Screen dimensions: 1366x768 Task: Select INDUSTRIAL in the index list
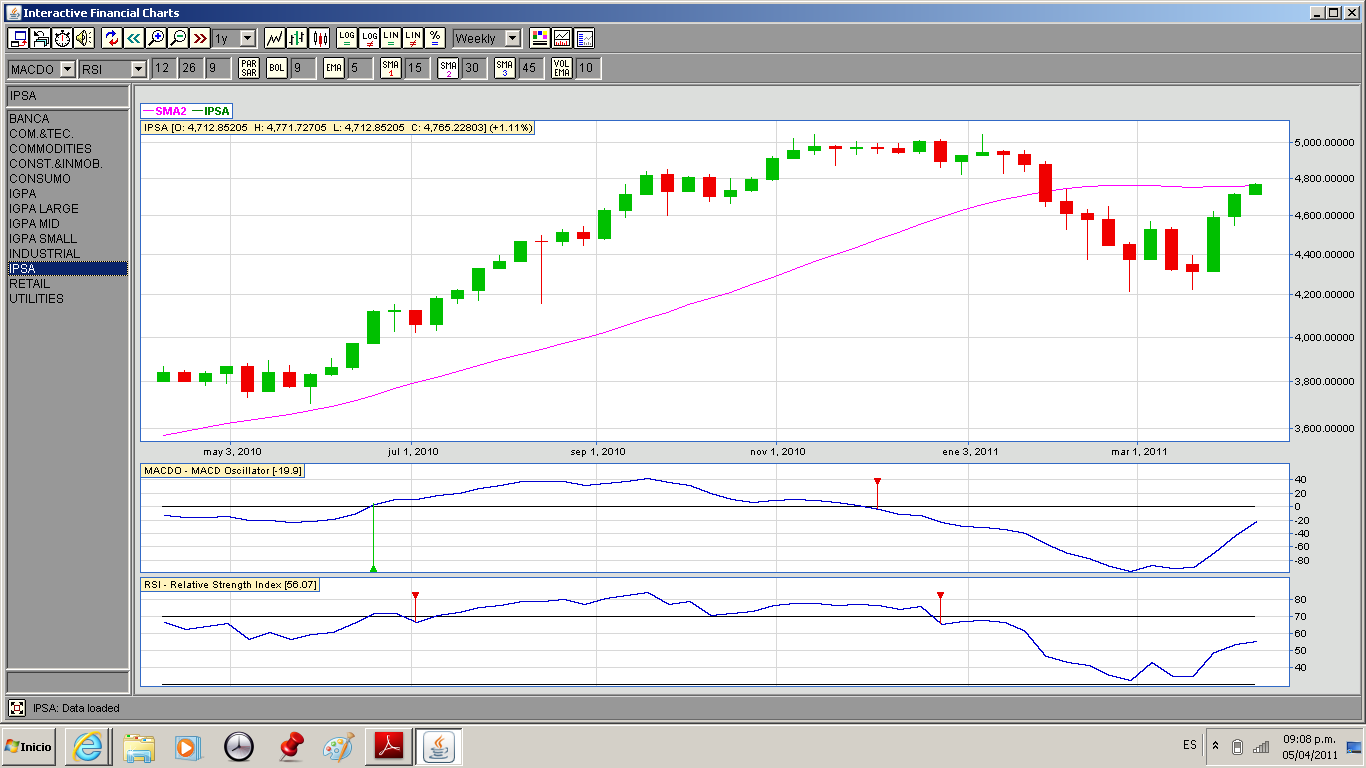pos(67,254)
